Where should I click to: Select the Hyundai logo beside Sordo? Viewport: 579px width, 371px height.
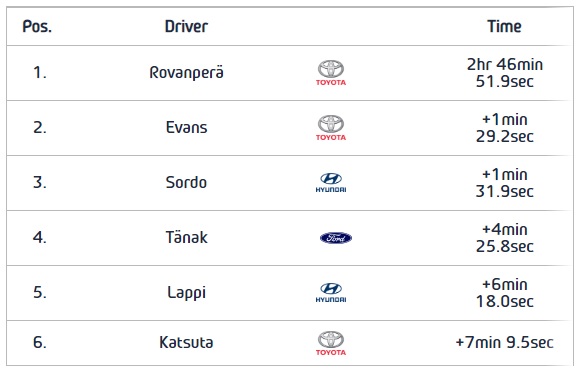pos(331,183)
